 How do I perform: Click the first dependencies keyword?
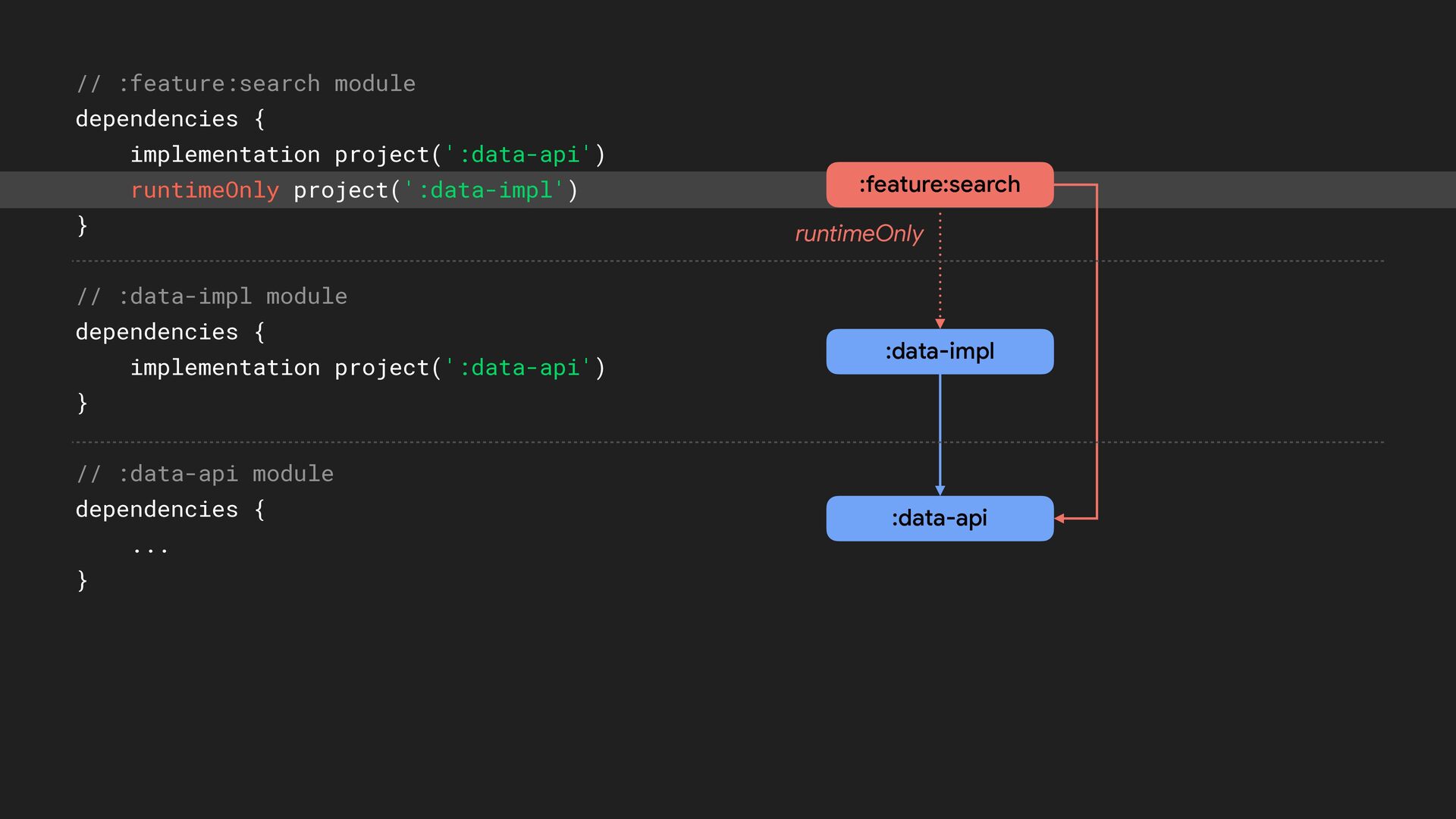tap(156, 119)
